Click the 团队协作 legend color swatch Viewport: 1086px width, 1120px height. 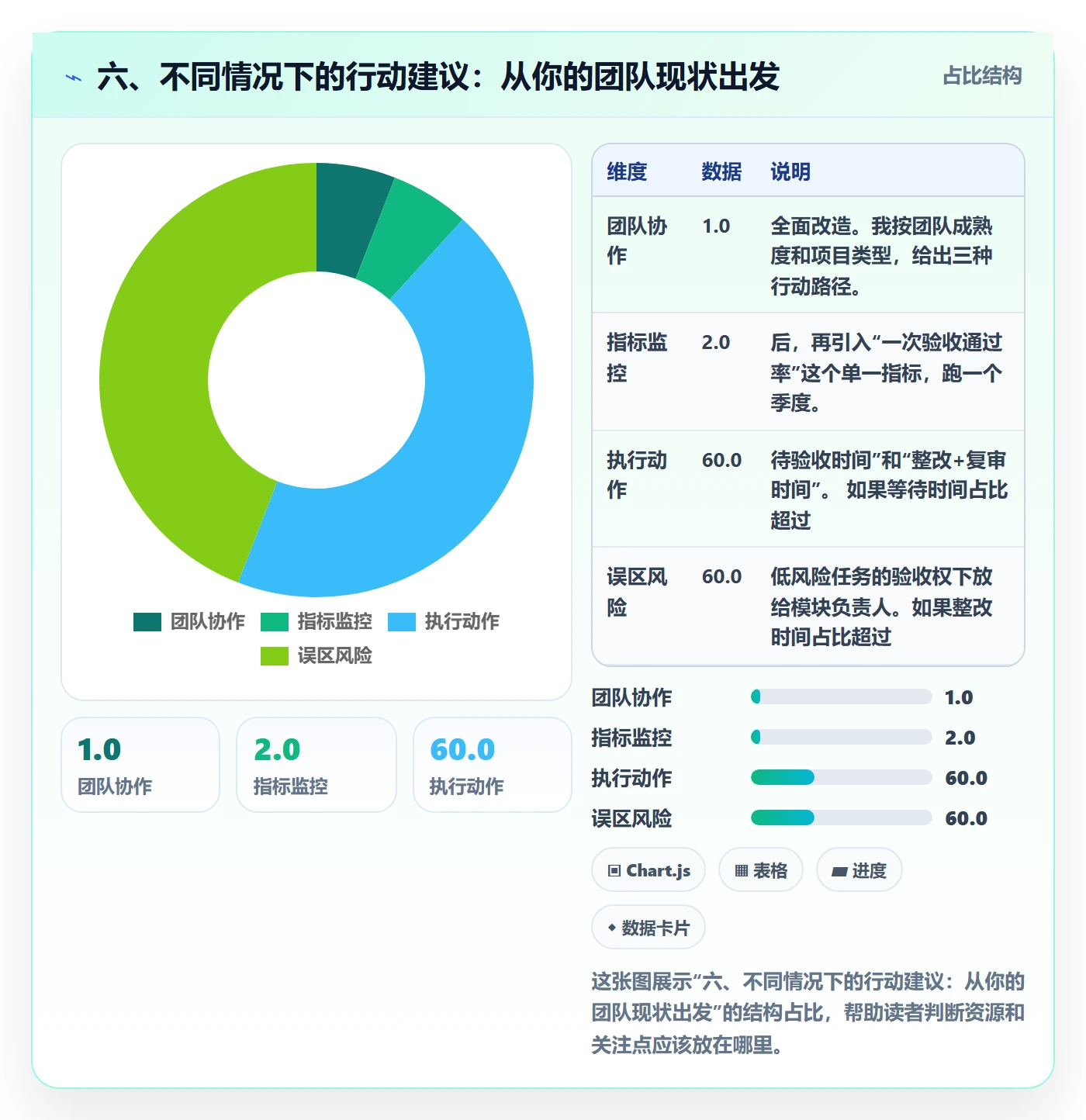point(147,622)
